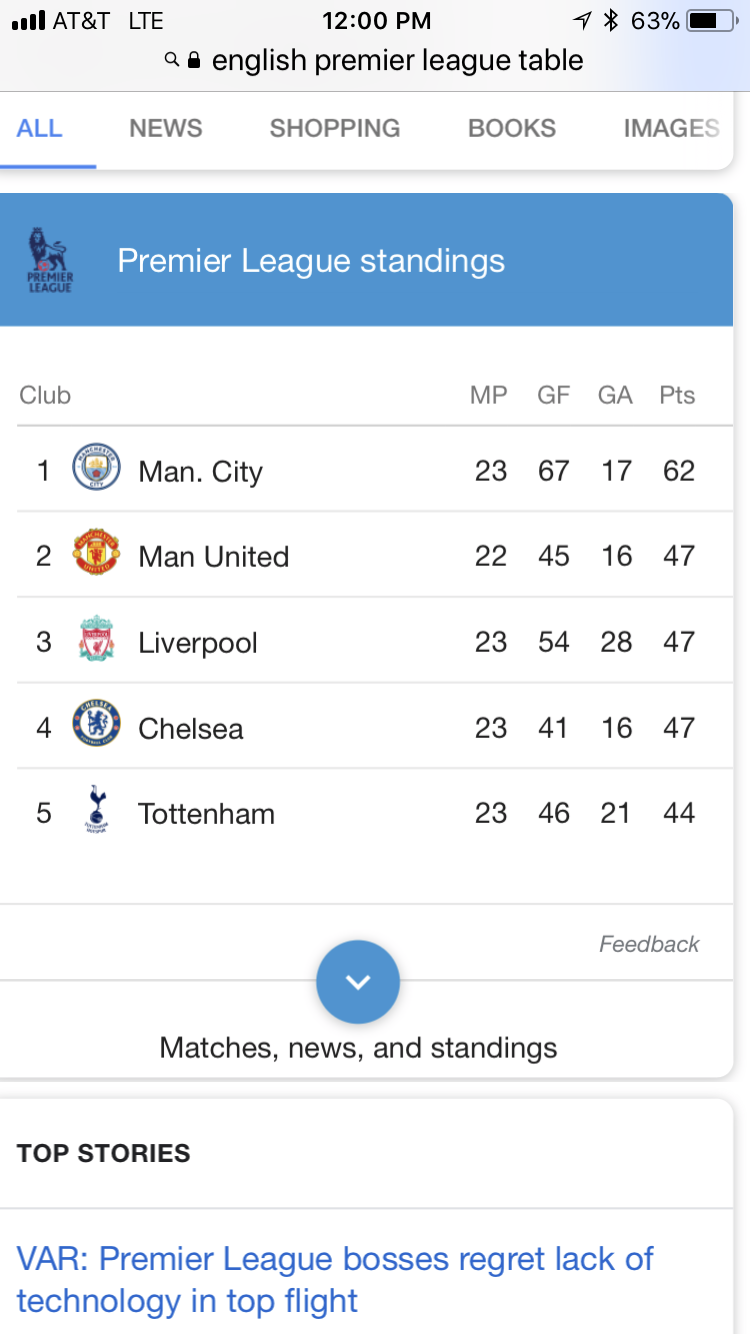Open the Books results tab
This screenshot has width=750, height=1334.
511,128
